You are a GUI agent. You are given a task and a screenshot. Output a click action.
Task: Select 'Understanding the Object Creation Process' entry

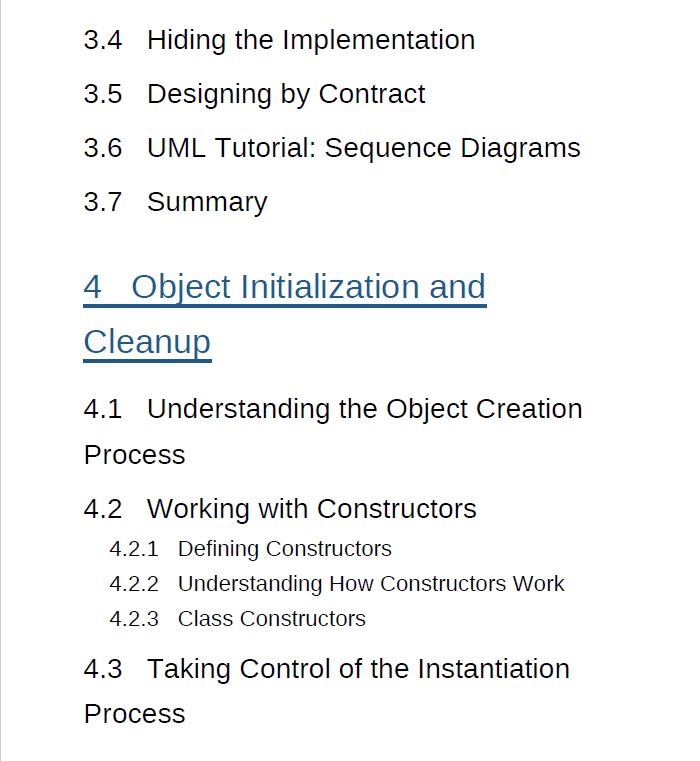point(364,409)
